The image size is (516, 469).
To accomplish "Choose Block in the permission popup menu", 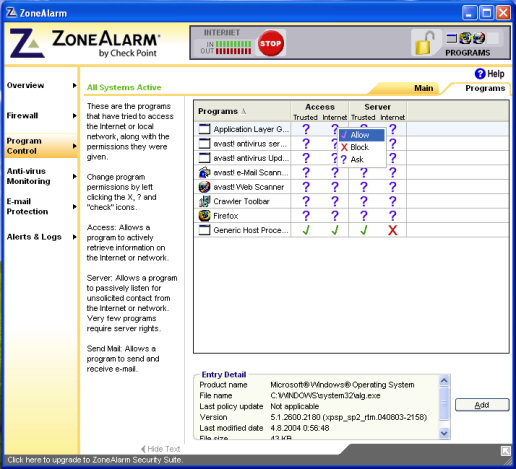I will (x=362, y=147).
